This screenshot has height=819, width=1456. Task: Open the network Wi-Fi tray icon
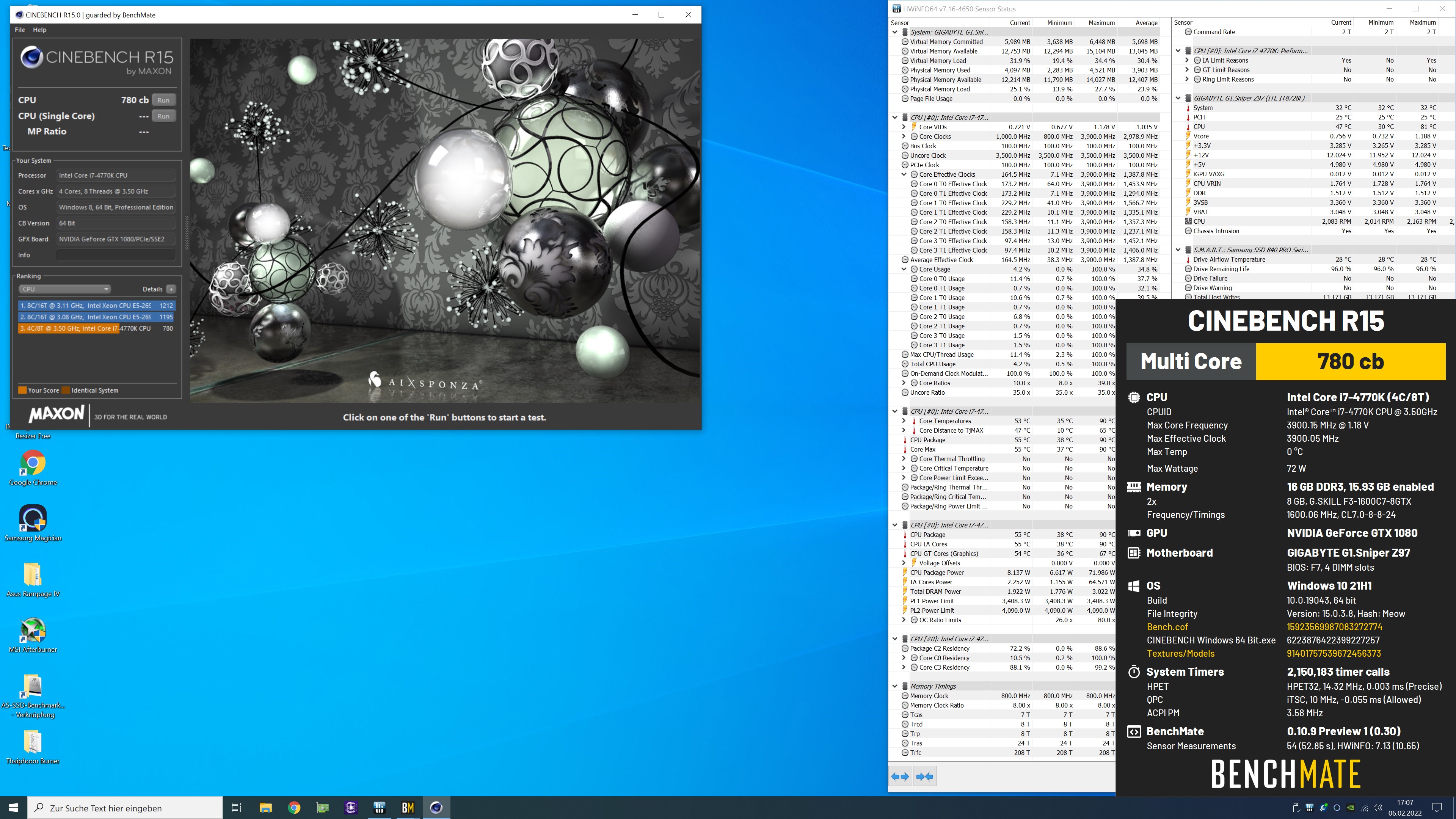pos(1365,808)
